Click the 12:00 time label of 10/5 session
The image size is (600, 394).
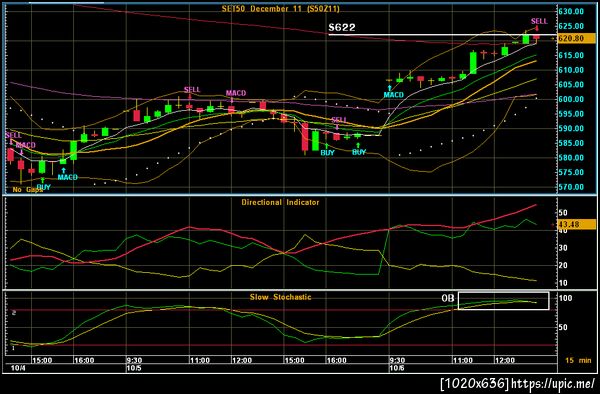[x=242, y=360]
